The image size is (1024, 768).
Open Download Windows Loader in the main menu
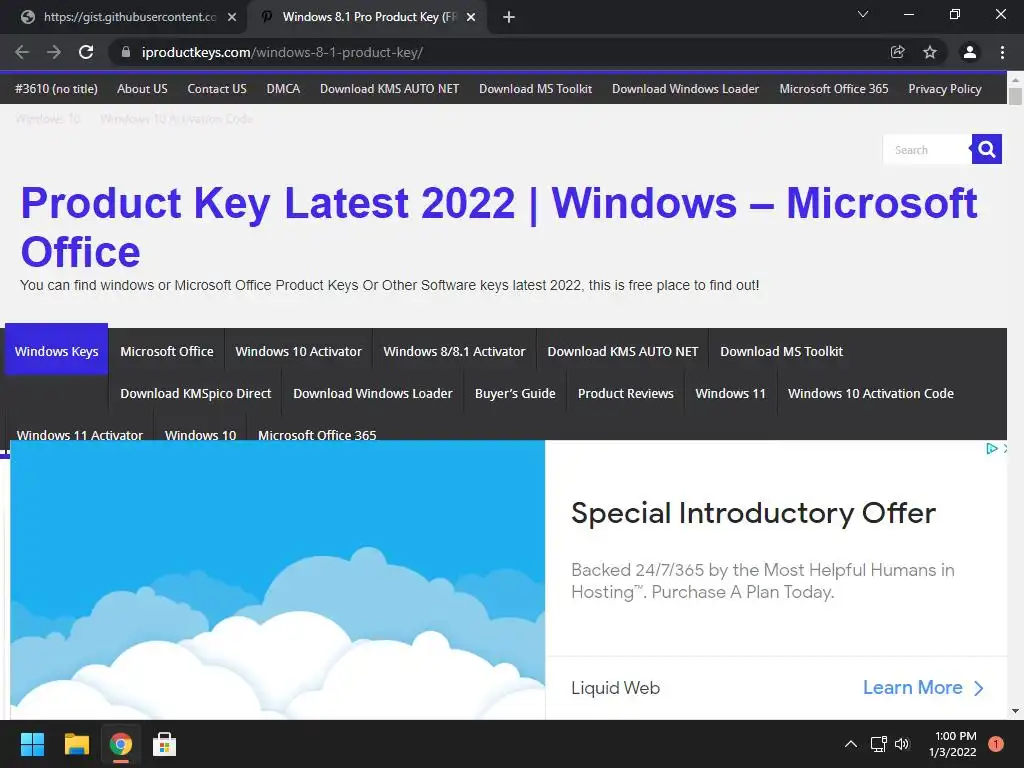point(373,394)
